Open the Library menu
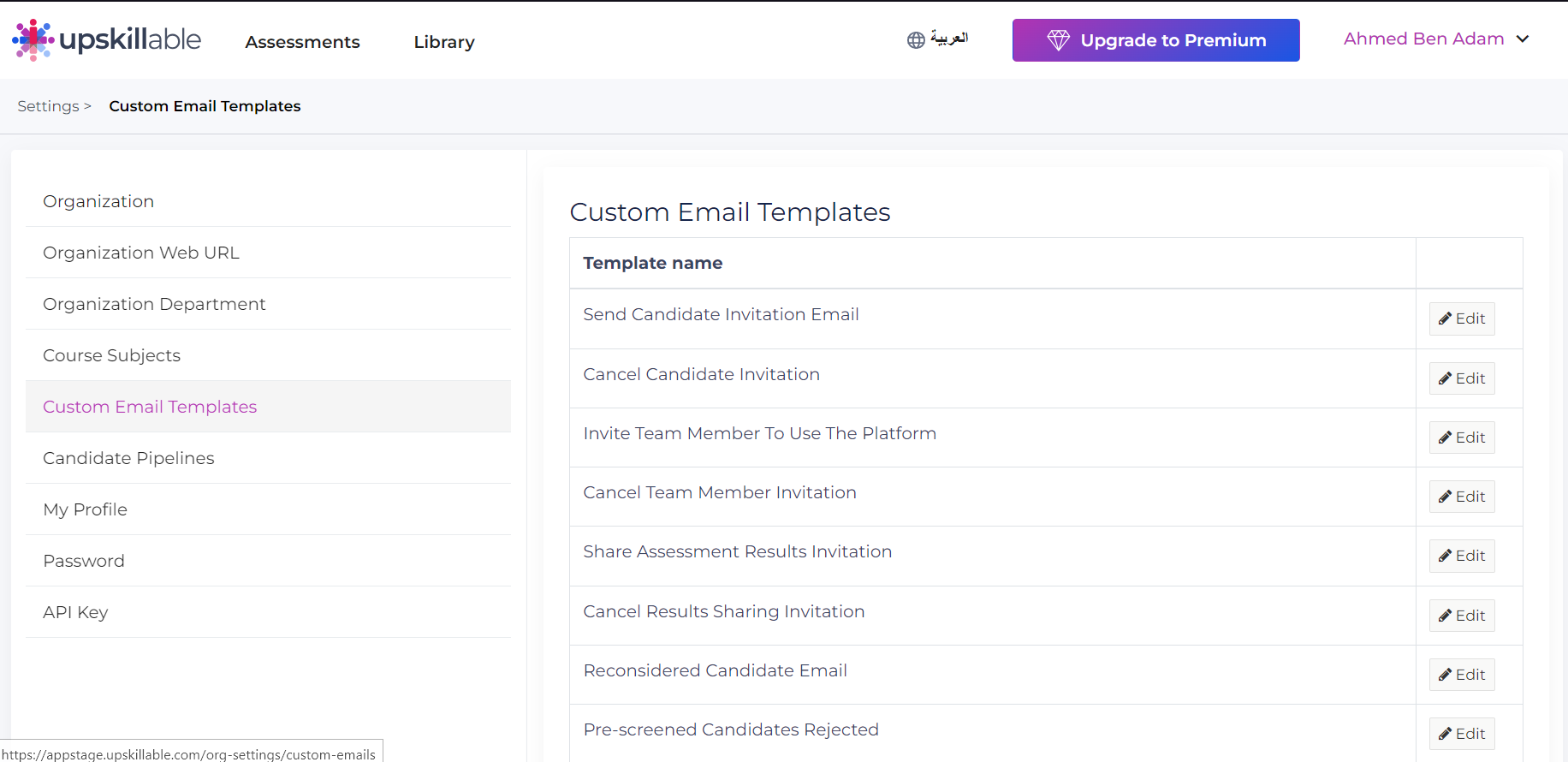This screenshot has width=1568, height=762. [444, 42]
